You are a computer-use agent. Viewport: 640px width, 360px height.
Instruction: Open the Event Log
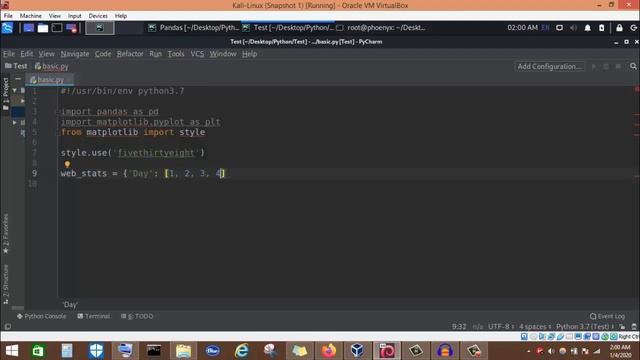click(x=607, y=316)
